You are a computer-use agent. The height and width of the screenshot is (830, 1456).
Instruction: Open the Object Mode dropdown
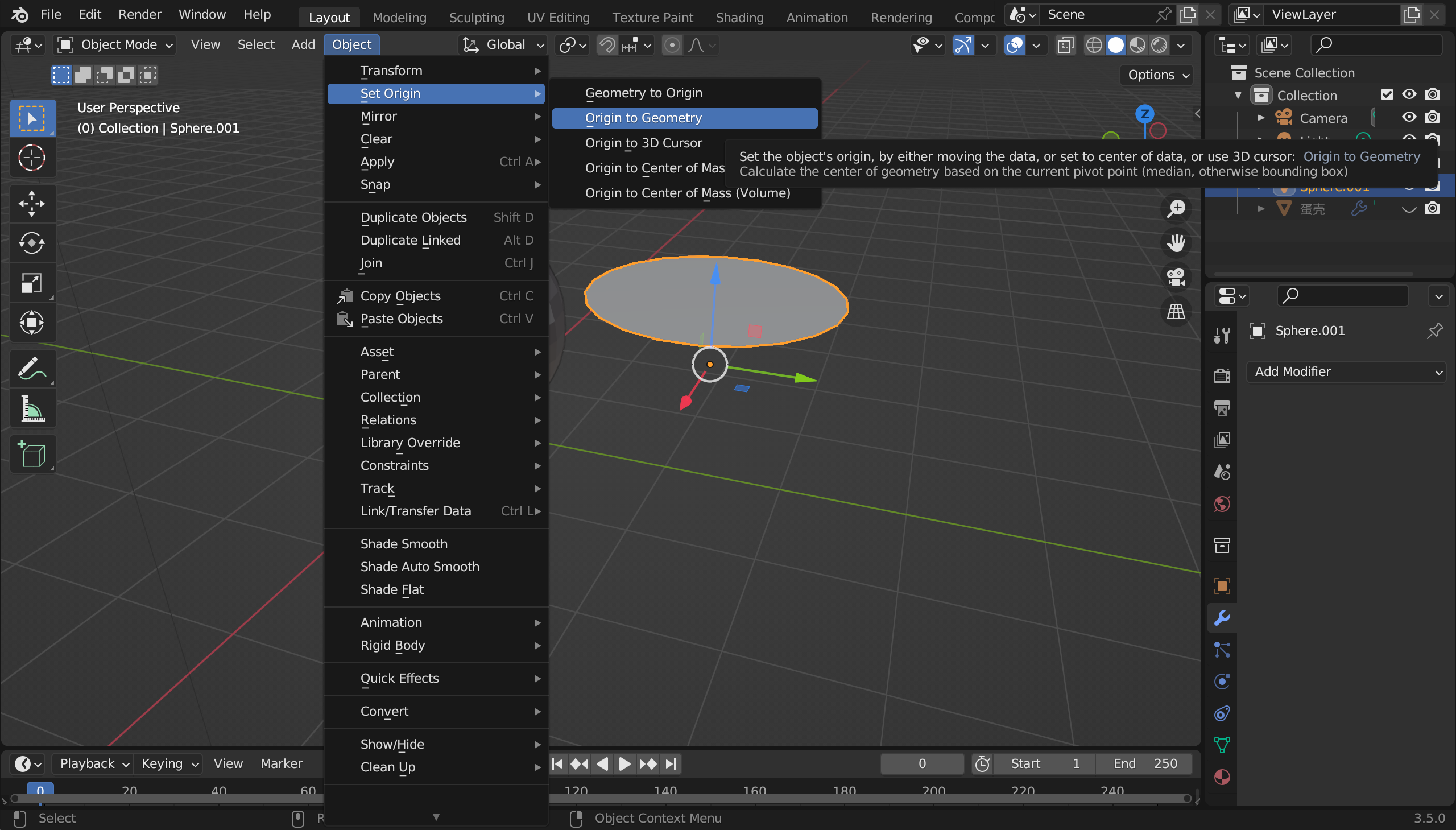coord(114,44)
